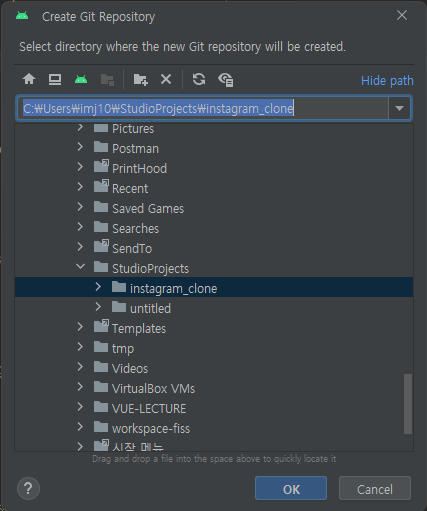Click the directory path text field

click(x=202, y=108)
